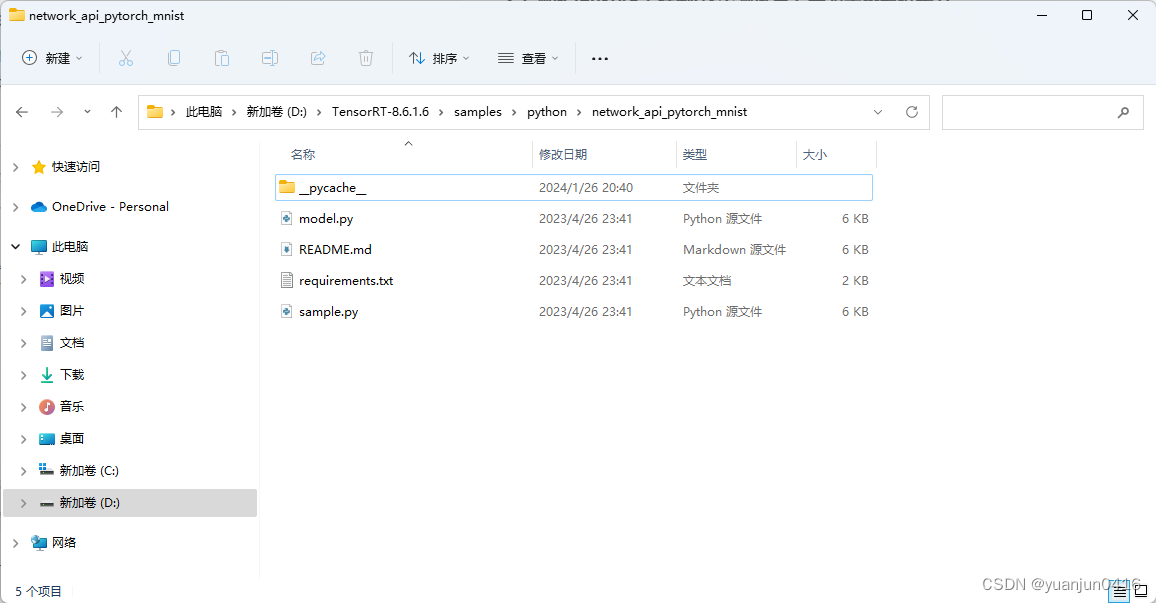This screenshot has height=603, width=1156.
Task: Select 音乐 in navigation pane
Action: [x=72, y=406]
